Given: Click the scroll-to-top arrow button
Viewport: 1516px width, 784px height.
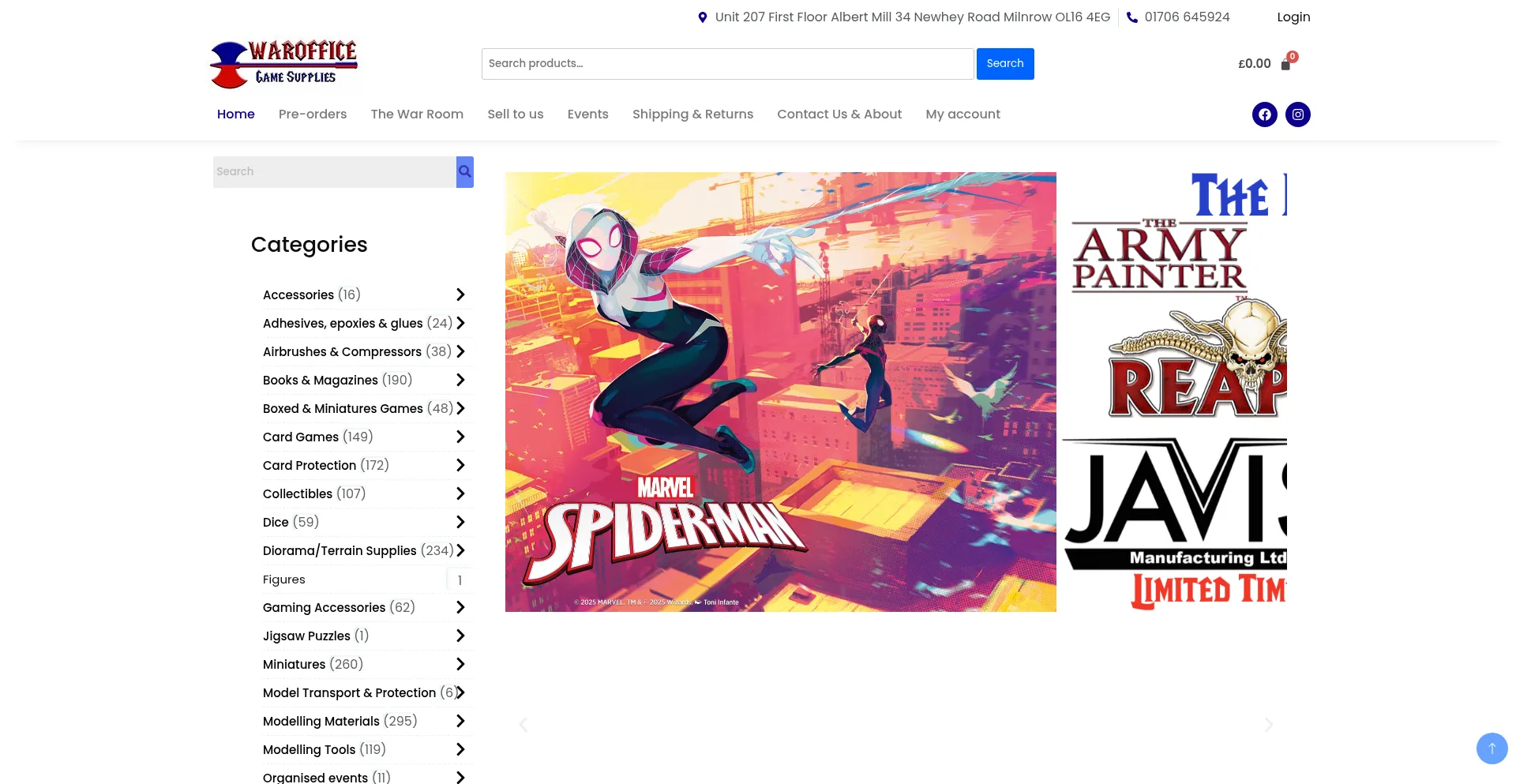Looking at the screenshot, I should pyautogui.click(x=1492, y=748).
